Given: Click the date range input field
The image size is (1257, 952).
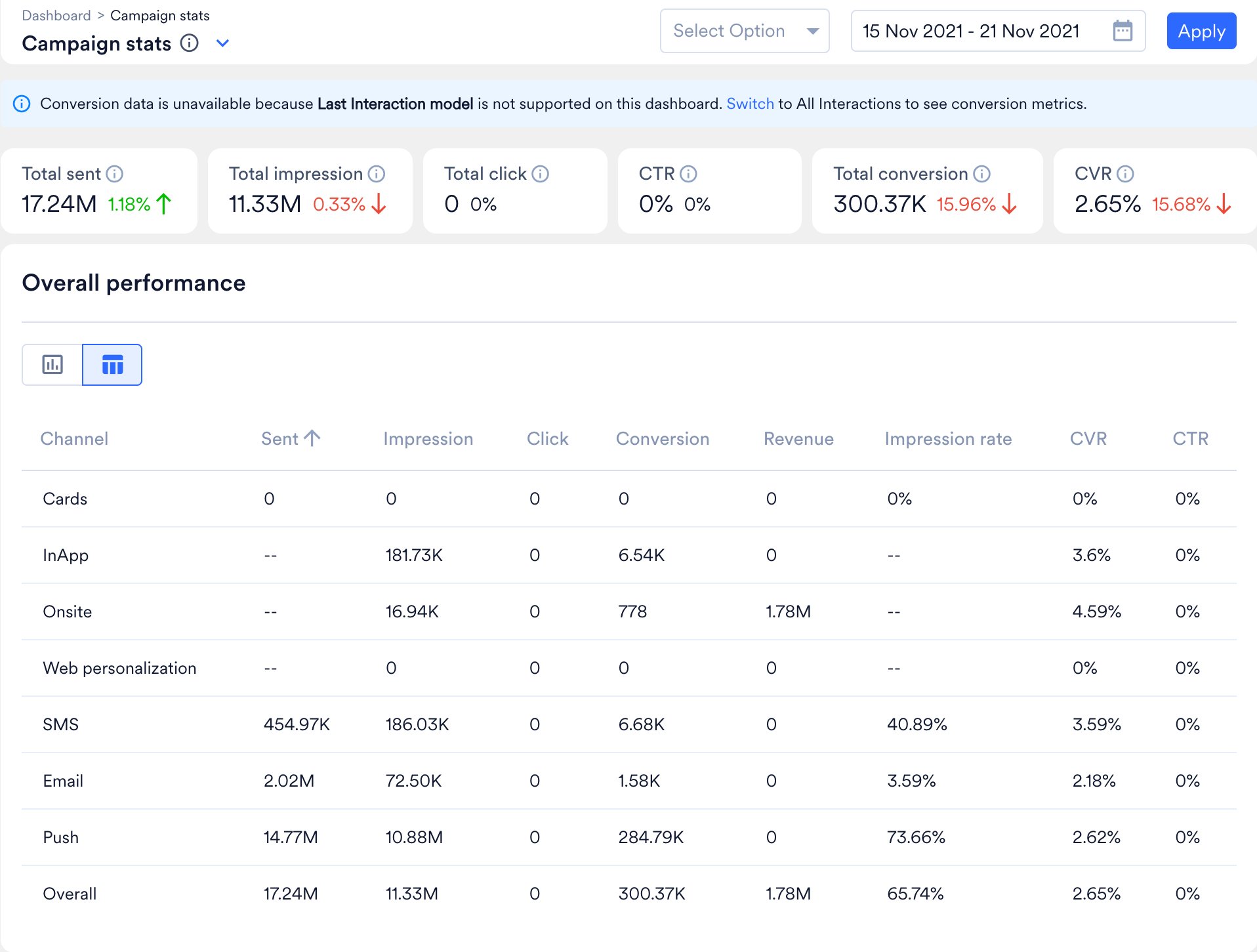Looking at the screenshot, I should (998, 31).
